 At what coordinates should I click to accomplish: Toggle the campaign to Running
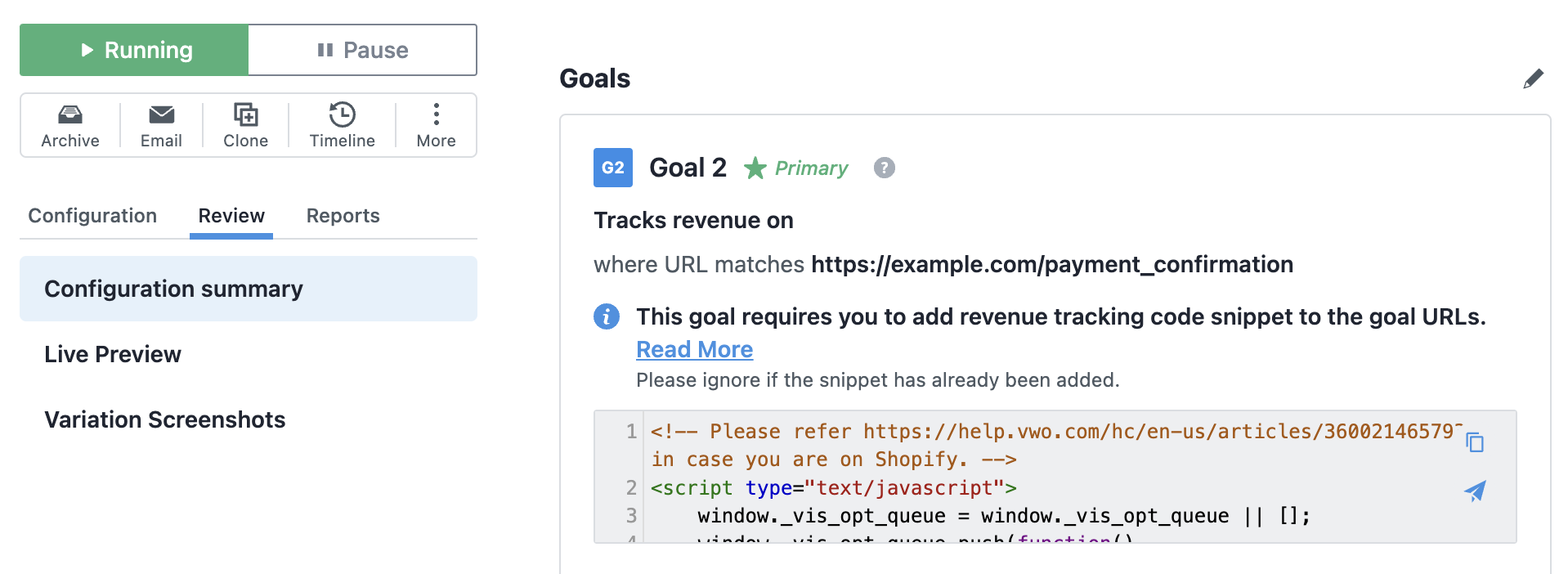click(134, 50)
